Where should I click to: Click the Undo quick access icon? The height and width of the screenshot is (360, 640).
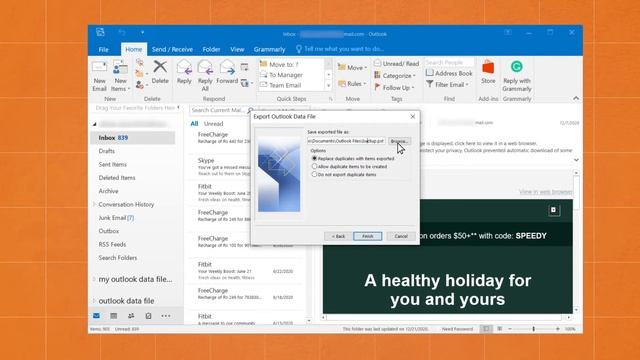[x=122, y=32]
